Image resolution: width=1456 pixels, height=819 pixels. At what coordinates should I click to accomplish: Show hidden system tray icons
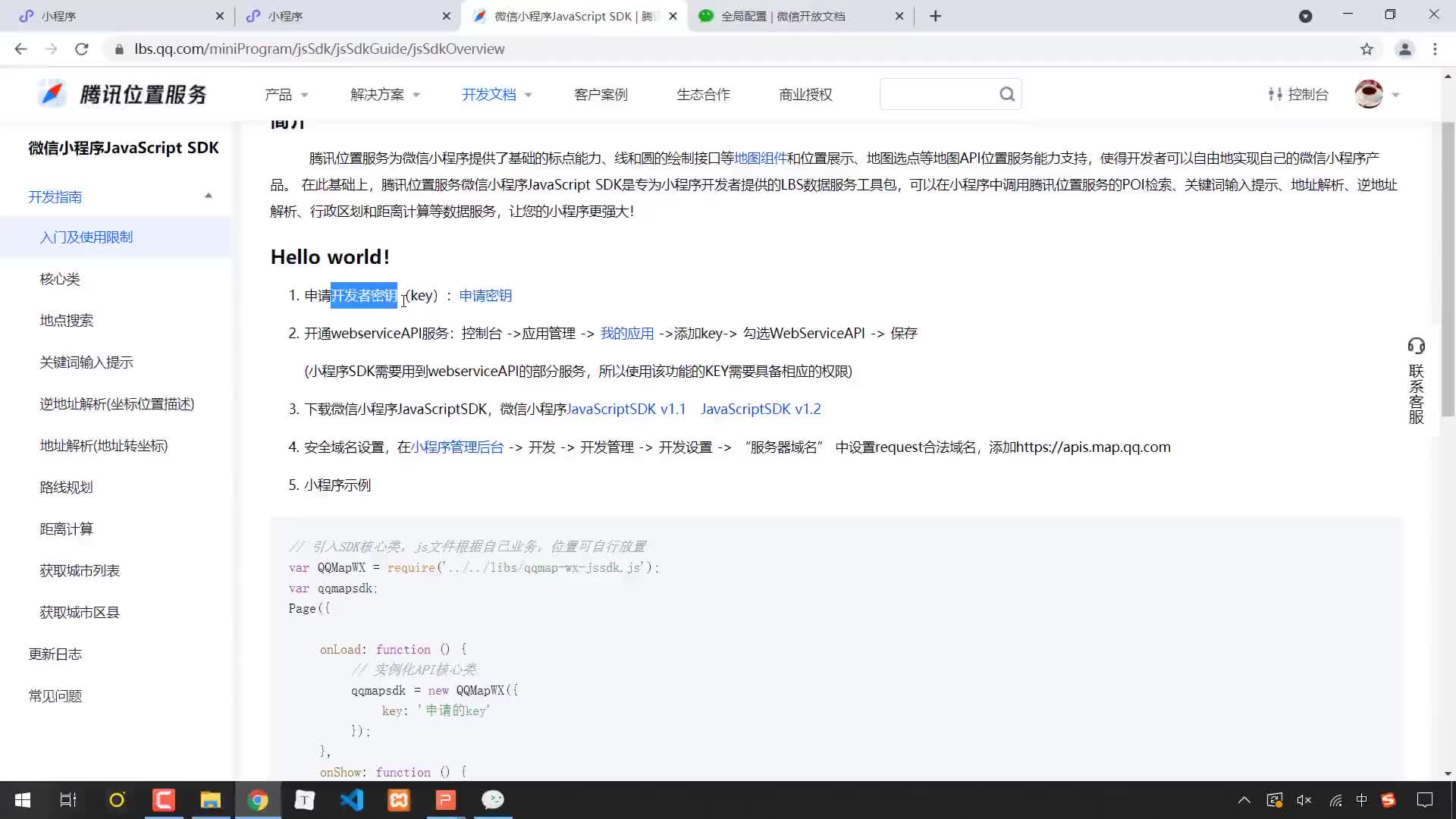[1244, 800]
